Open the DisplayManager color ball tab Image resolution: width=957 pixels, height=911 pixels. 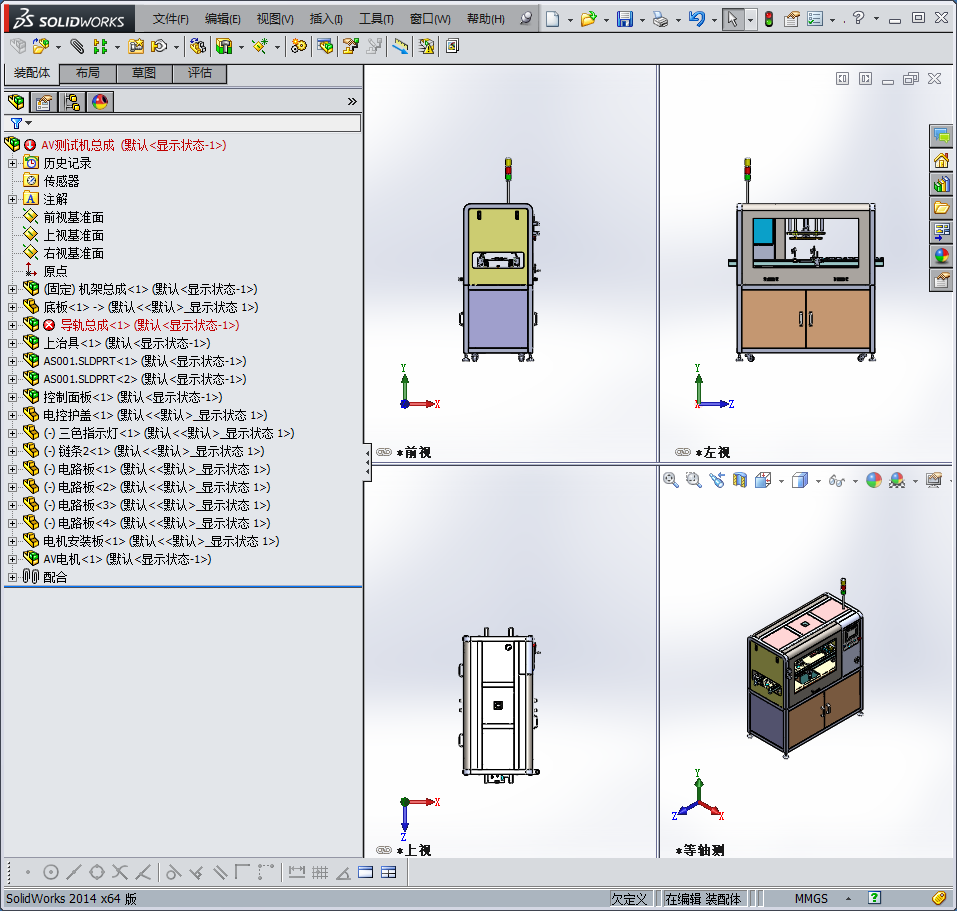tap(100, 101)
